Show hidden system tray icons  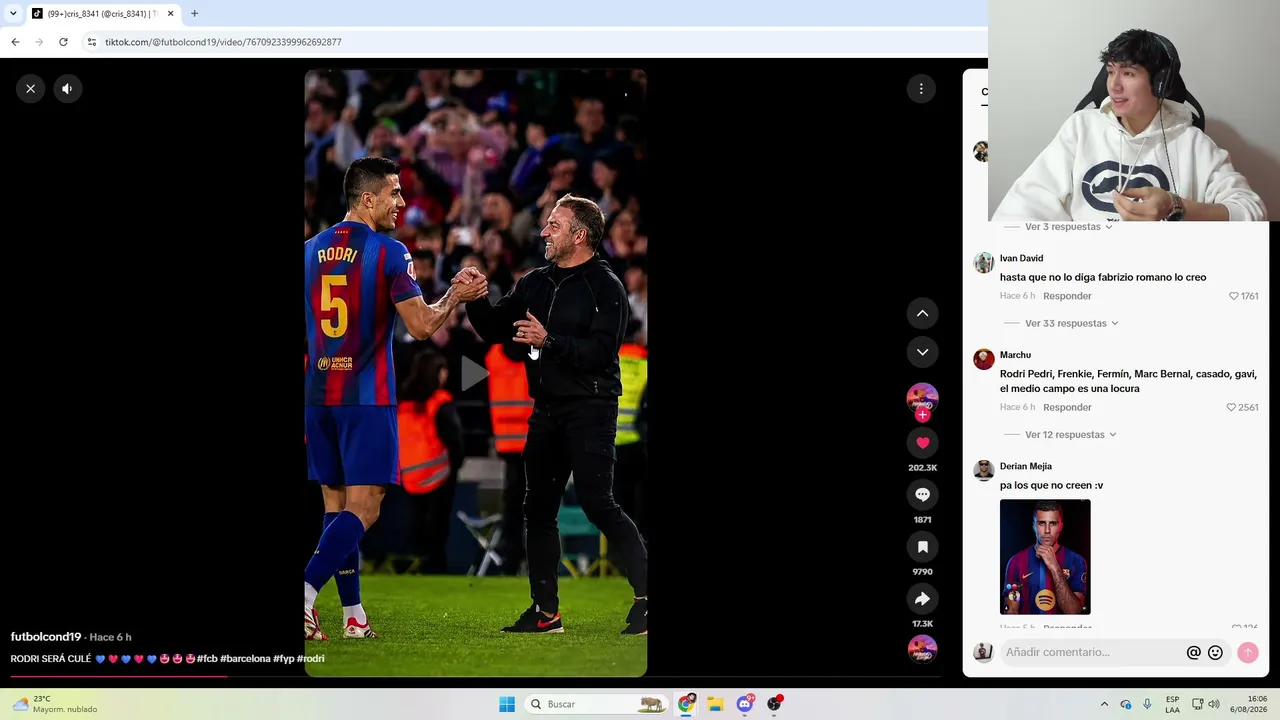click(x=1104, y=704)
